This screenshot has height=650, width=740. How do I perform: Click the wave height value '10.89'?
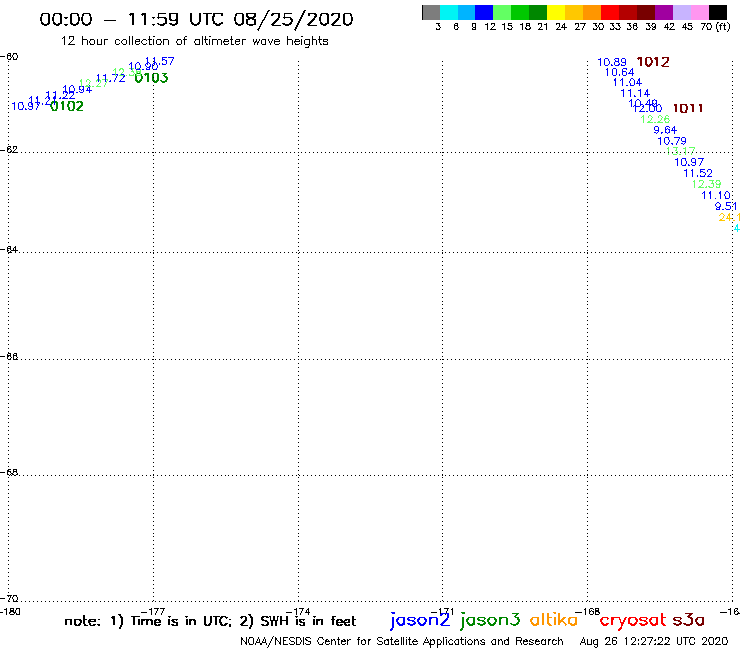point(612,62)
